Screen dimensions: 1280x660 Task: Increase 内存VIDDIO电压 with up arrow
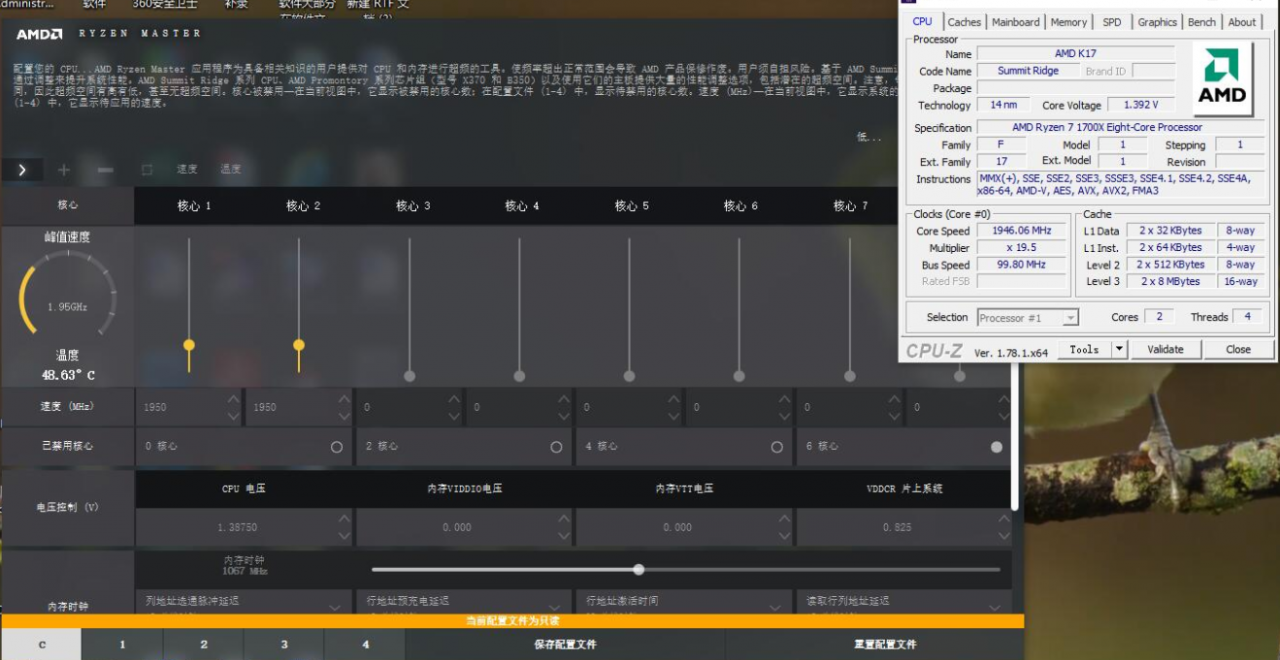click(564, 519)
